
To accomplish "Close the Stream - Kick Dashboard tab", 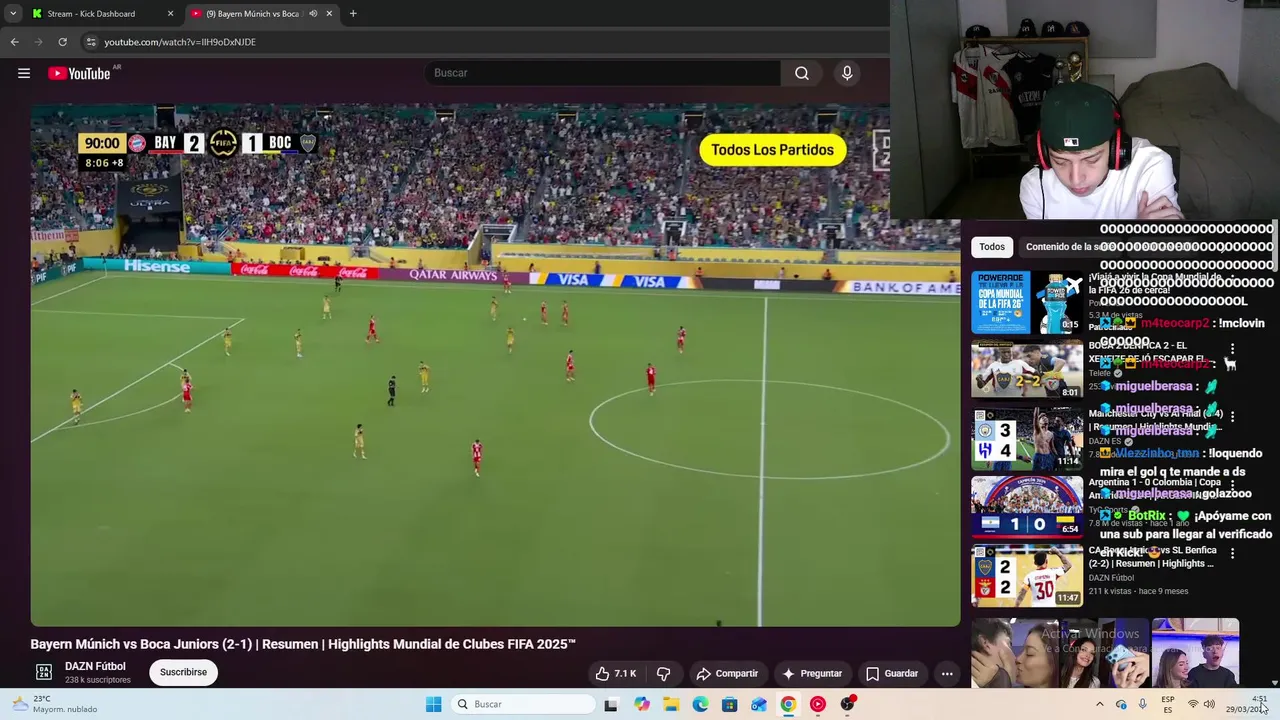I will pyautogui.click(x=170, y=14).
